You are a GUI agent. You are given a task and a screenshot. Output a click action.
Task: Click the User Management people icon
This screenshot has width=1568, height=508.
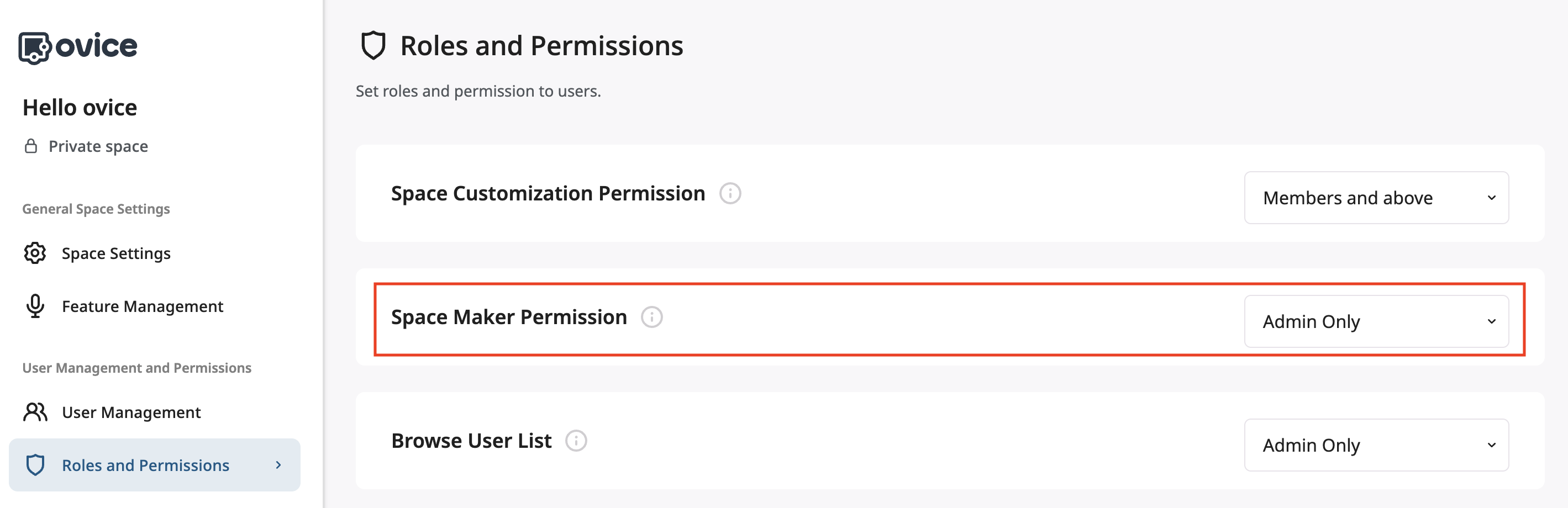[35, 412]
